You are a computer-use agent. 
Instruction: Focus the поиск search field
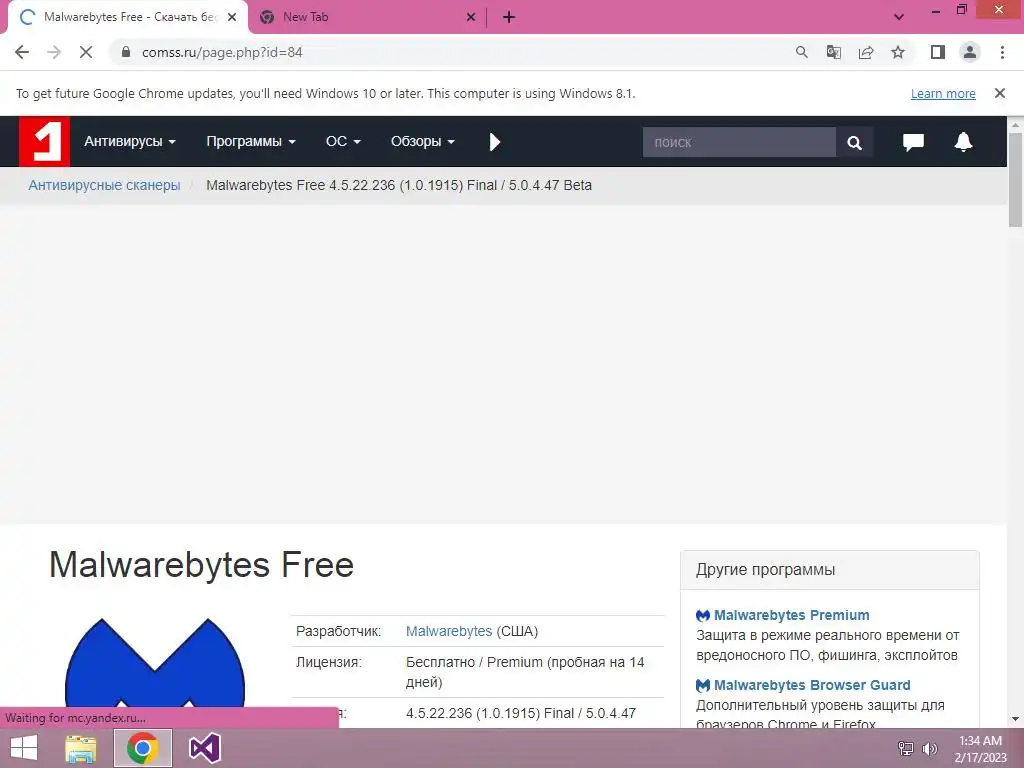(739, 142)
